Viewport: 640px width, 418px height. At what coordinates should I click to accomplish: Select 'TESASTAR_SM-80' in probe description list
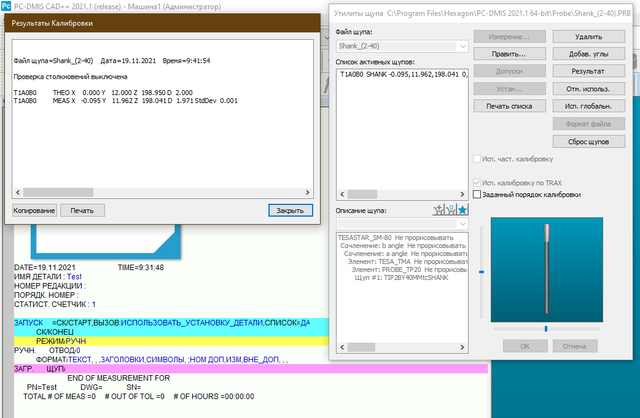click(x=396, y=238)
